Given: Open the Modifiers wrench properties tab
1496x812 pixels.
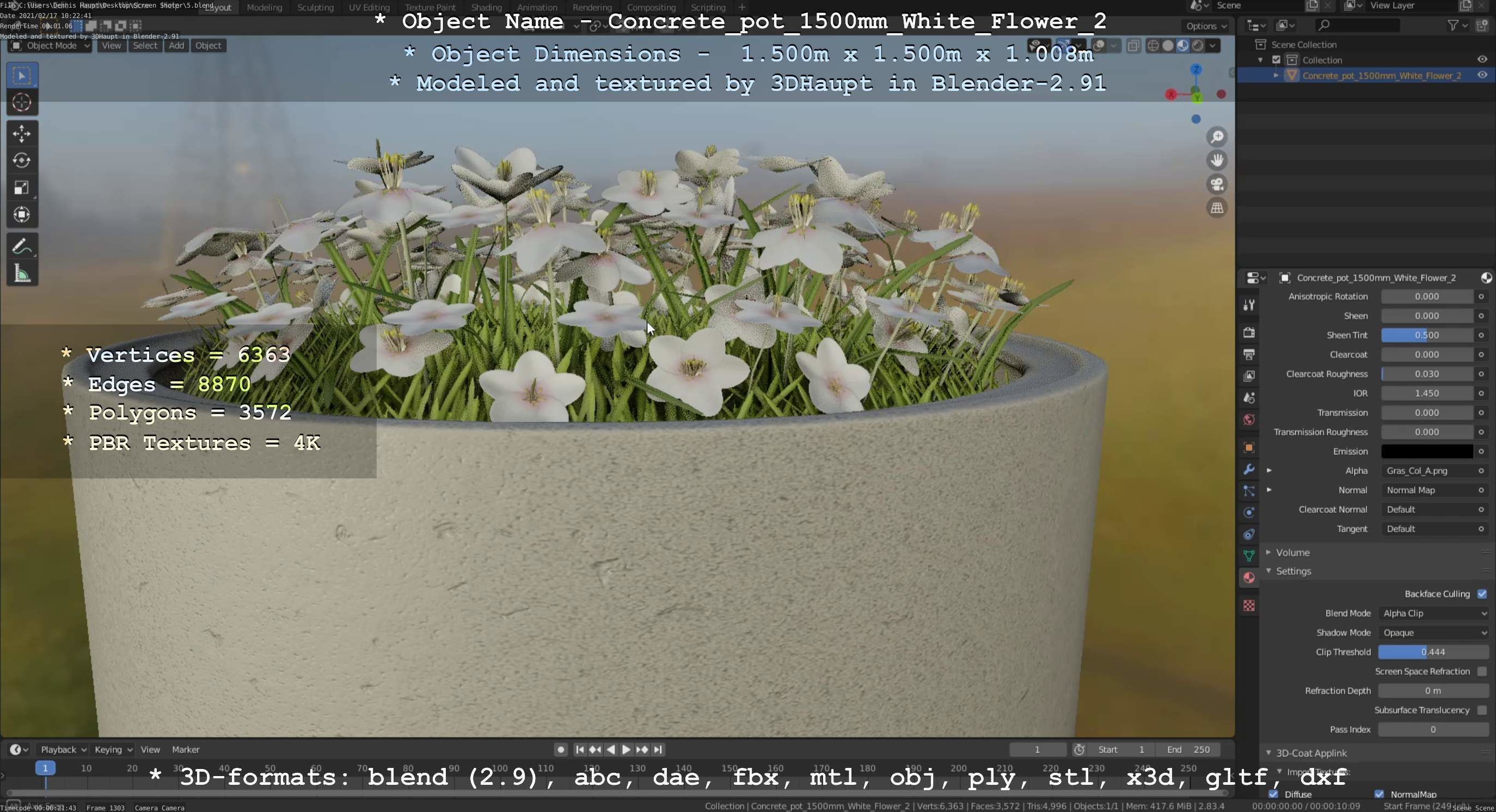Looking at the screenshot, I should point(1249,469).
